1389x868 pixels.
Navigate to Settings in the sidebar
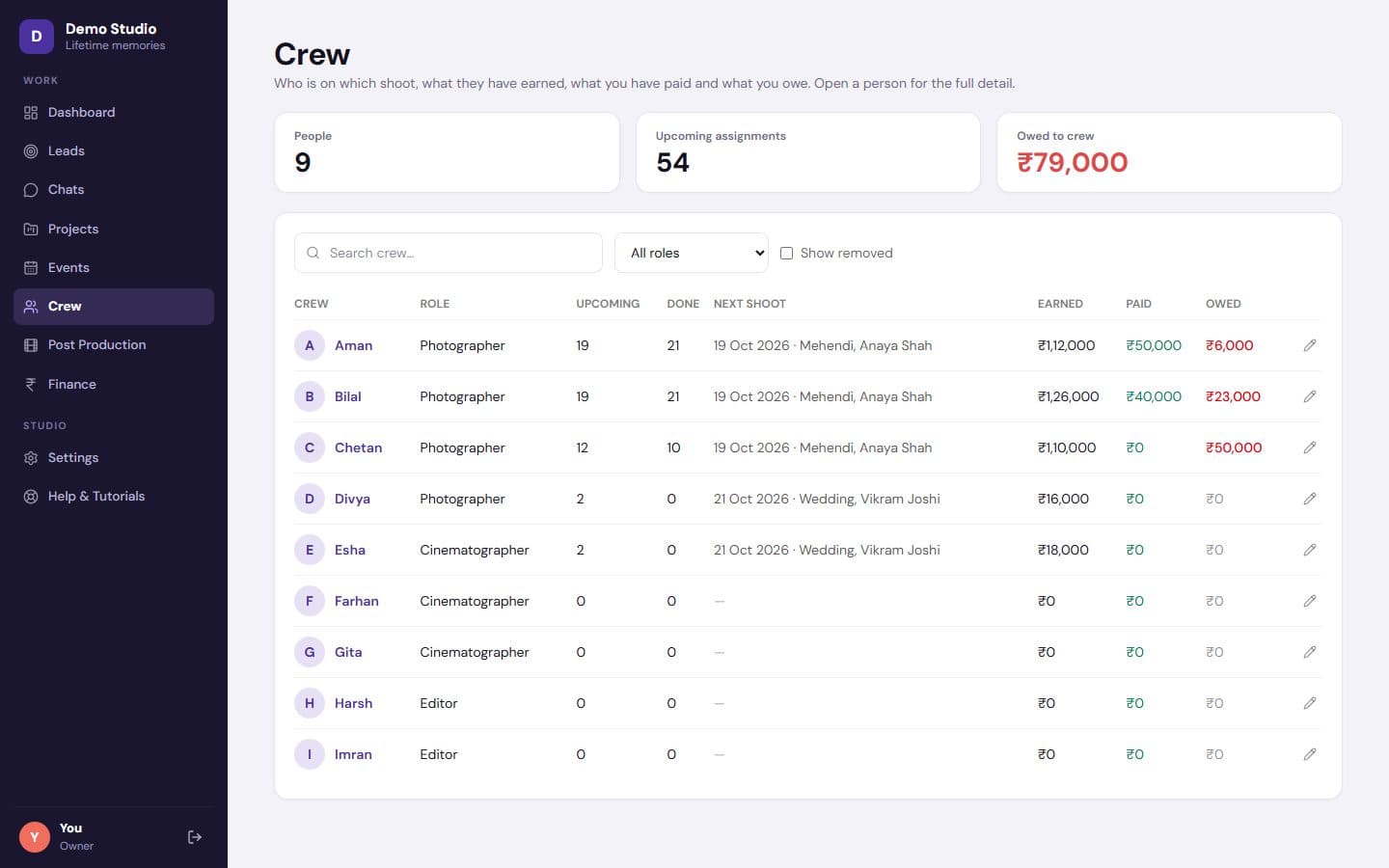click(x=114, y=458)
